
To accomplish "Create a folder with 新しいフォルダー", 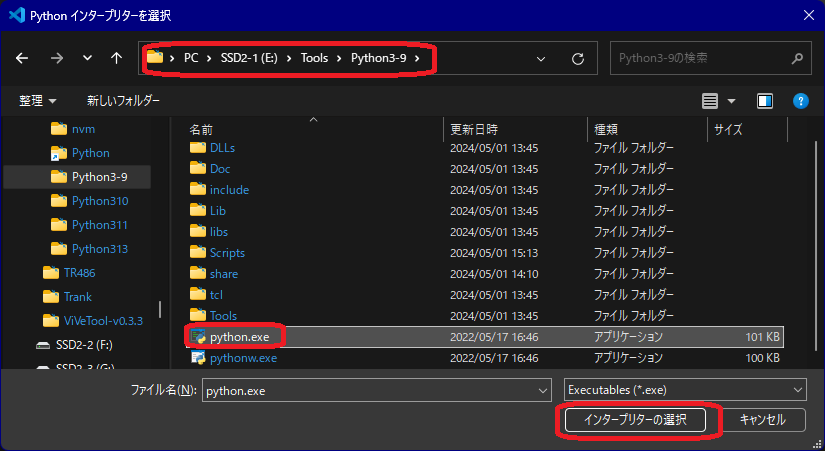I will tap(123, 101).
